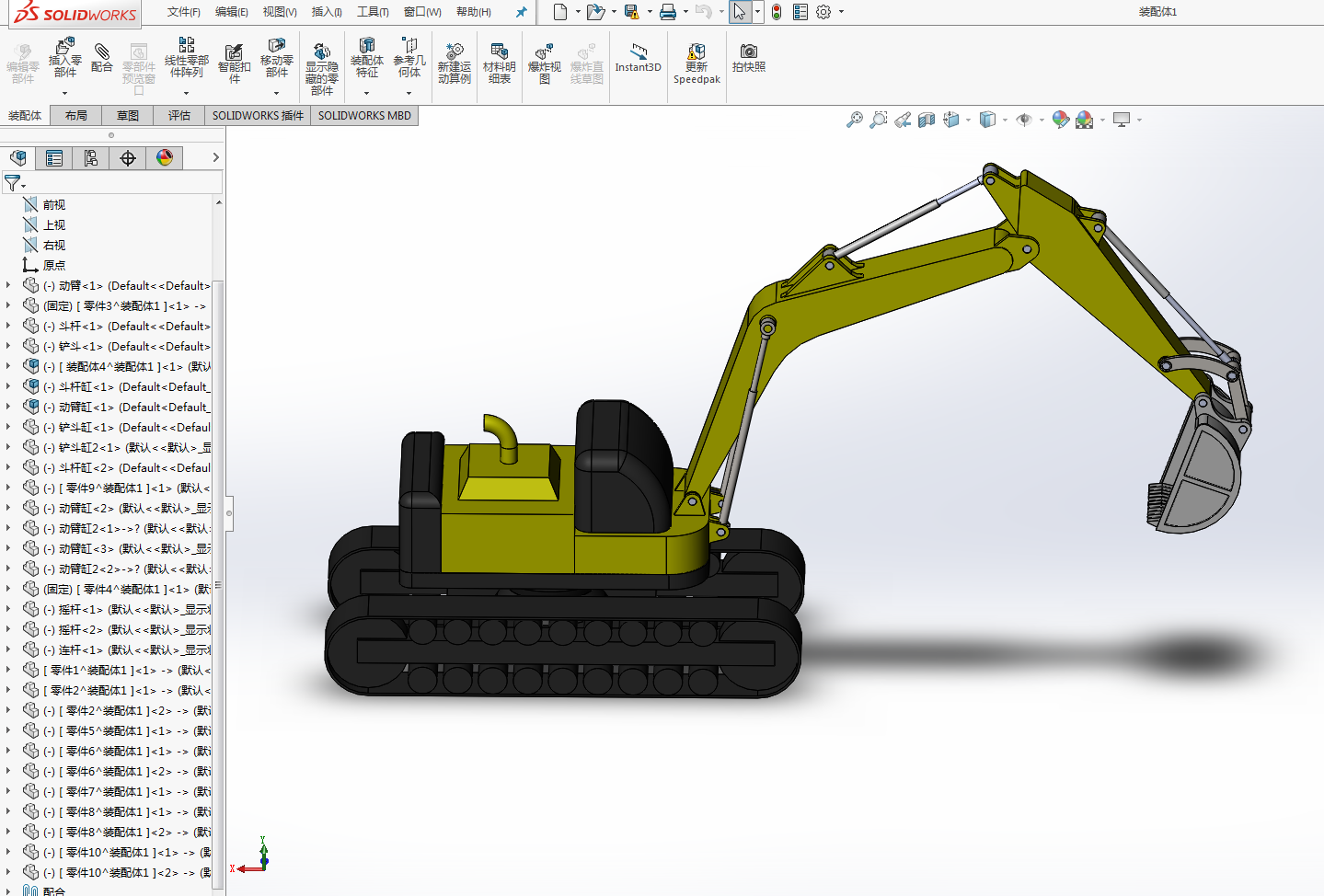The height and width of the screenshot is (896, 1324).
Task: Click the Zoom to Fit magnifier icon
Action: point(855,120)
